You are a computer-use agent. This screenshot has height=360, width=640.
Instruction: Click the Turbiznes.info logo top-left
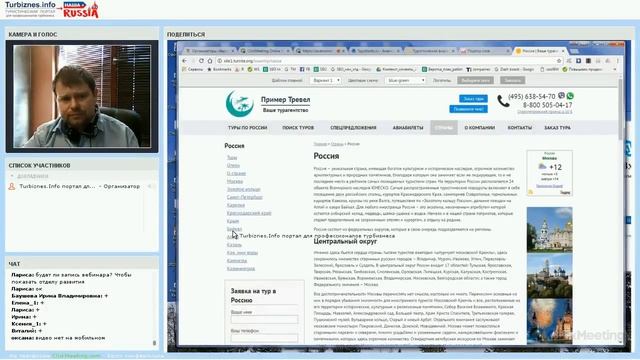pyautogui.click(x=30, y=9)
